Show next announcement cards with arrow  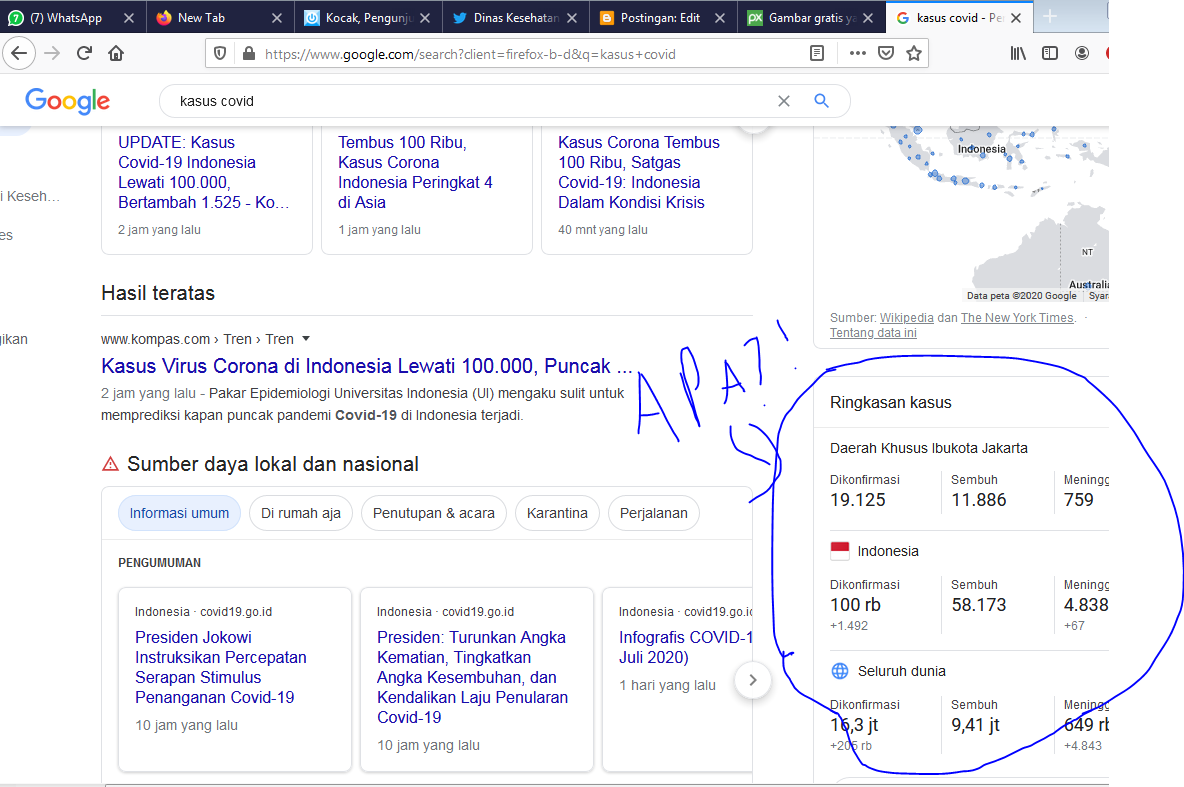click(x=752, y=680)
